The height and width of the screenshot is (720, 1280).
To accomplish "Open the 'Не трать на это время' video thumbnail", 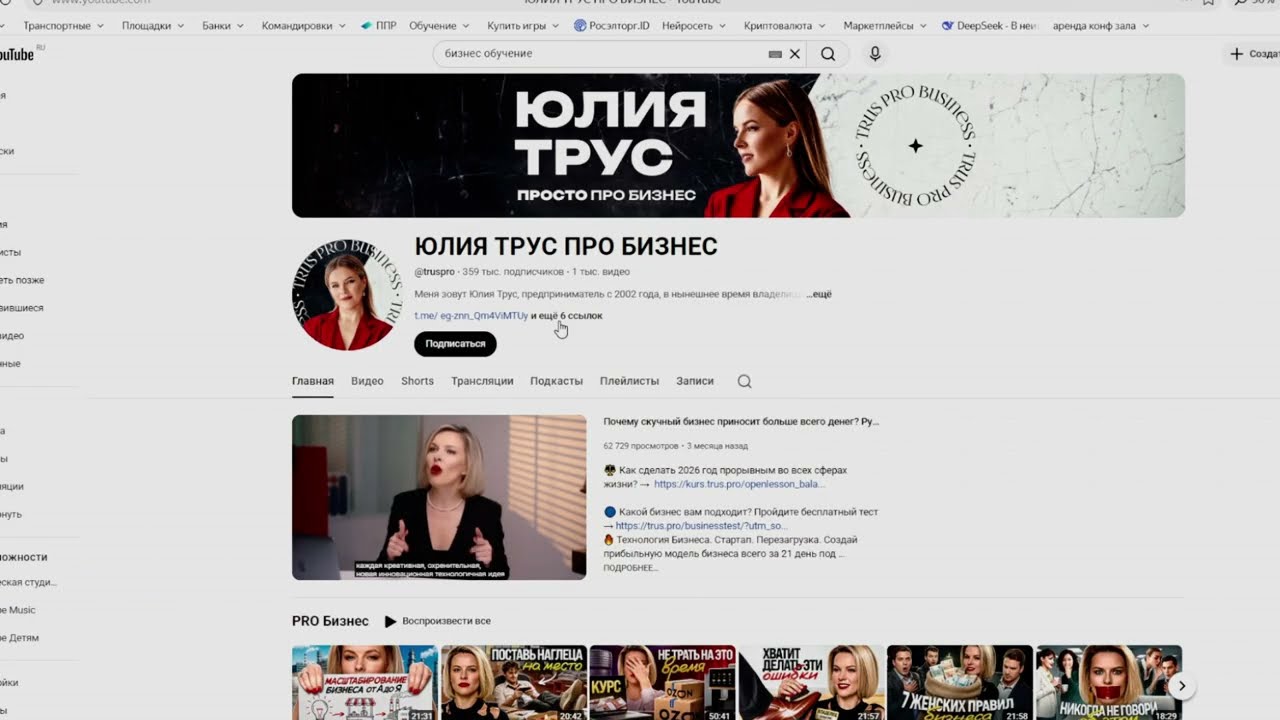I will (663, 683).
